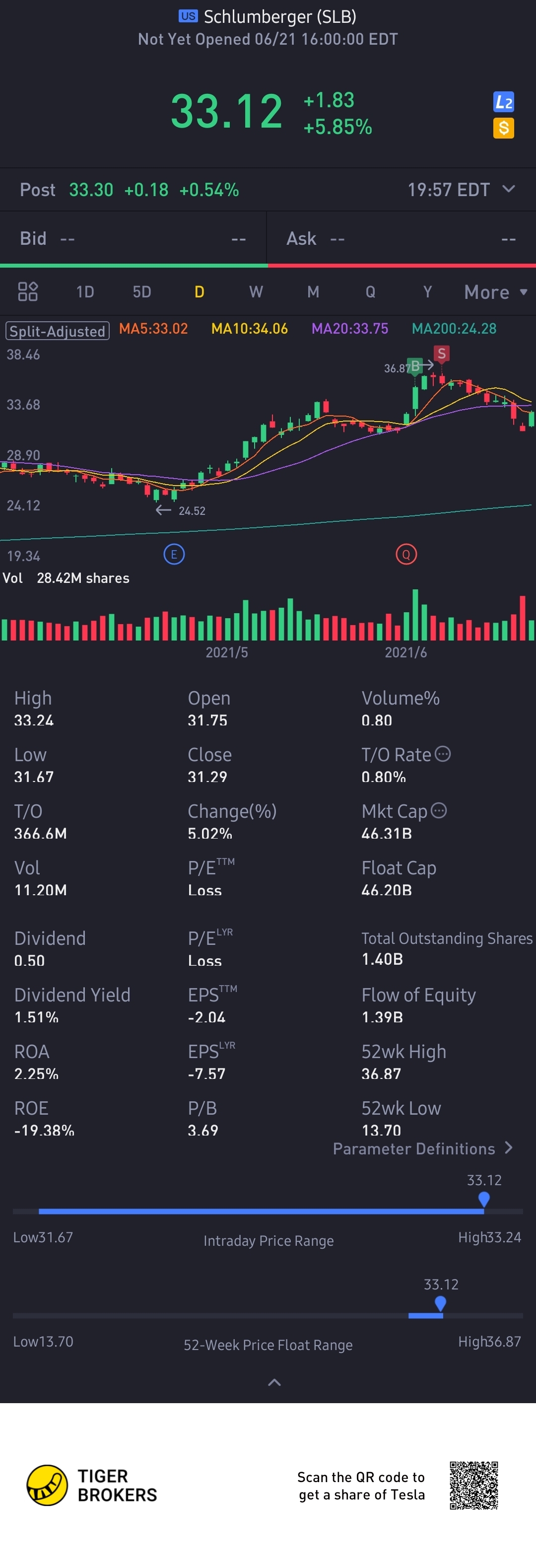
Task: Tap the Open 31.75 value
Action: 207,720
